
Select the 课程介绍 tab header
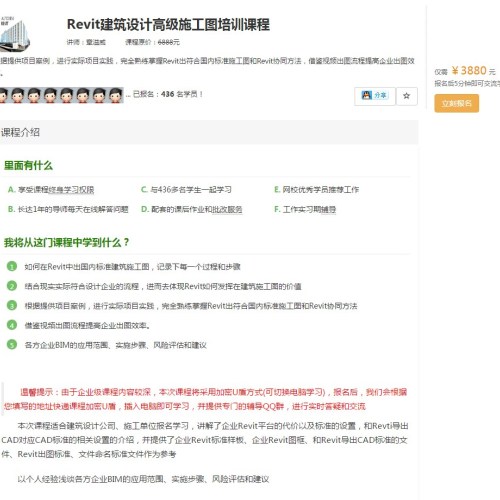(x=20, y=132)
